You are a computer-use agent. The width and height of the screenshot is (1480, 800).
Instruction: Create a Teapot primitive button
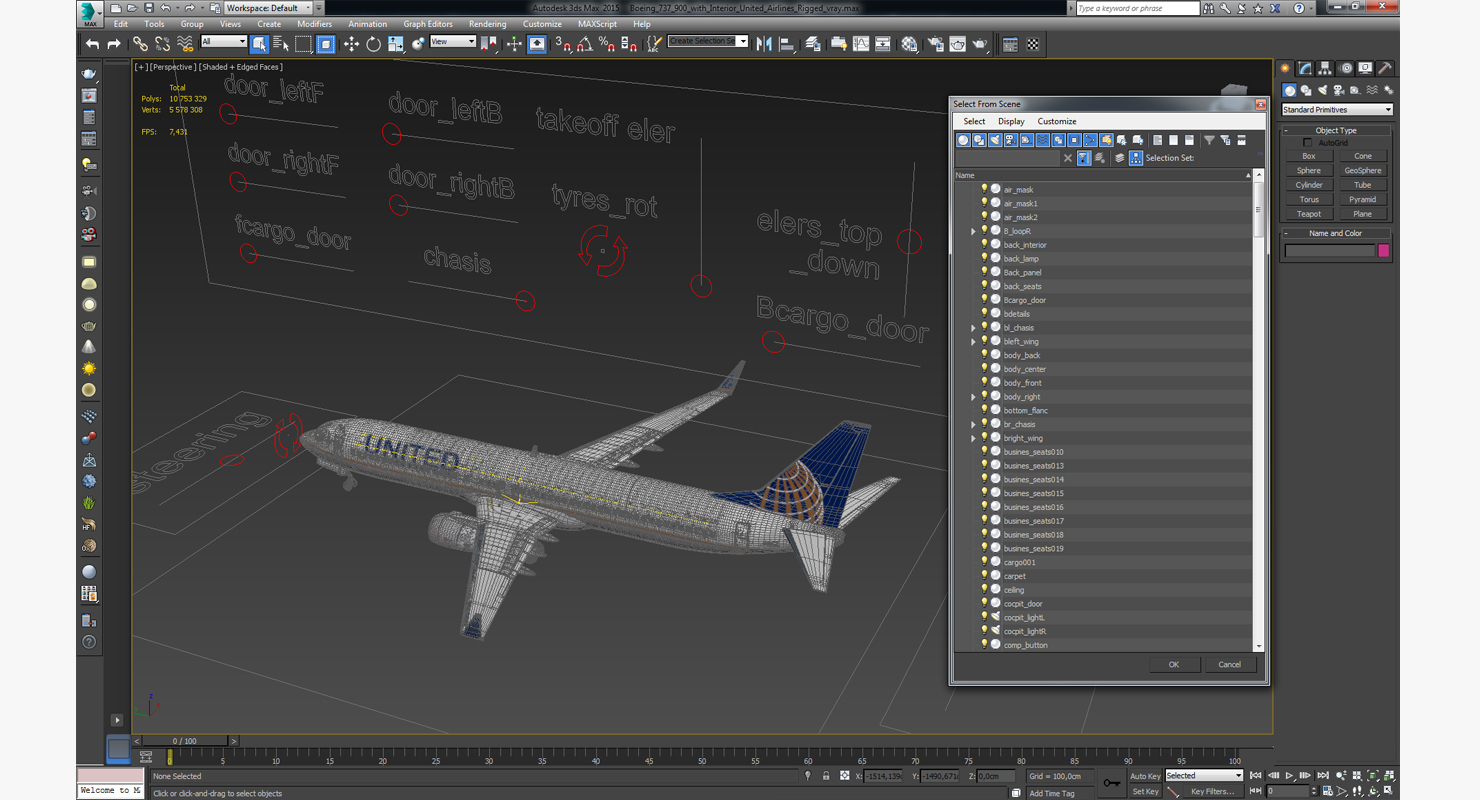[x=1309, y=214]
